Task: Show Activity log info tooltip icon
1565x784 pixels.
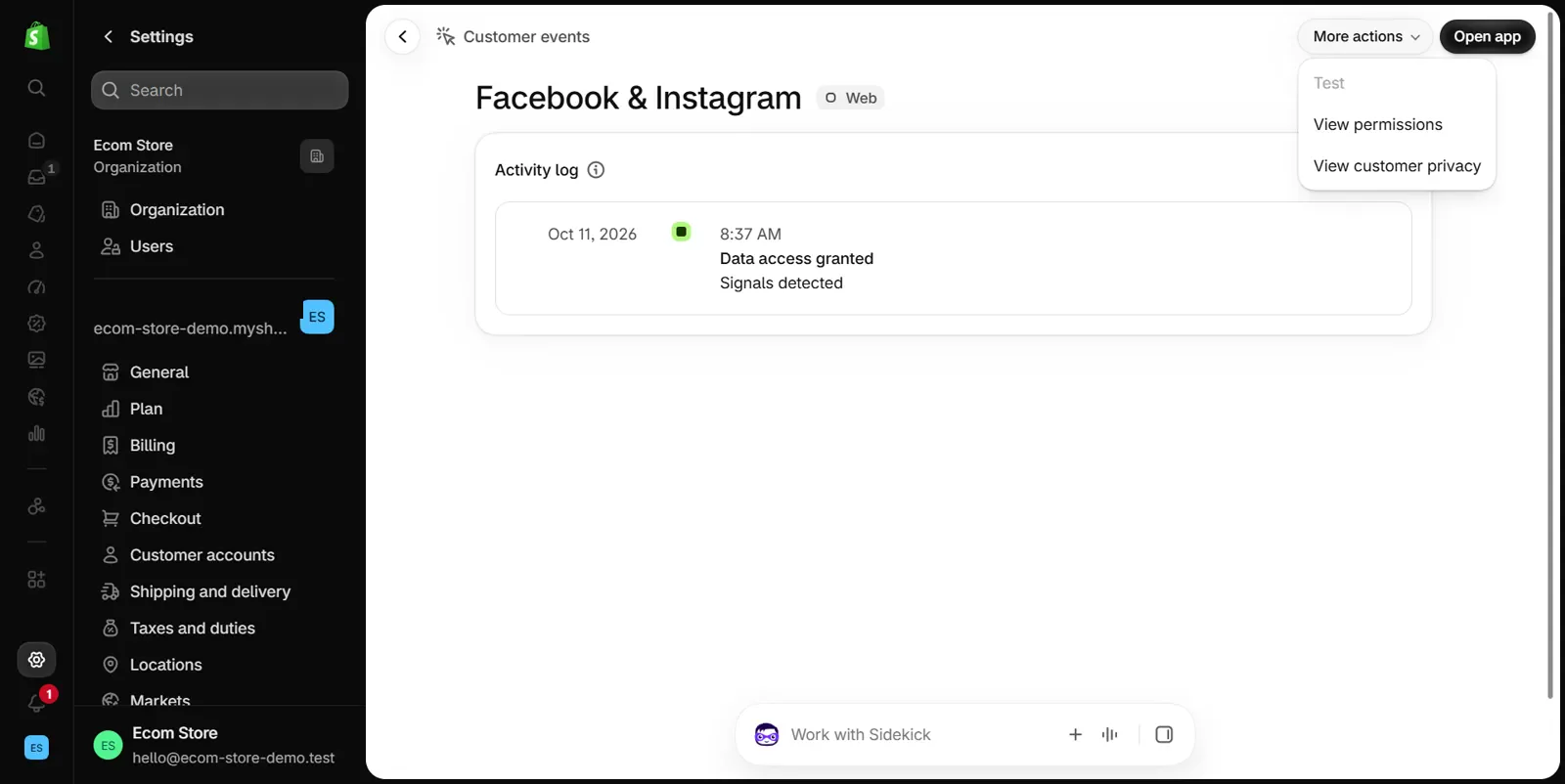Action: (596, 170)
